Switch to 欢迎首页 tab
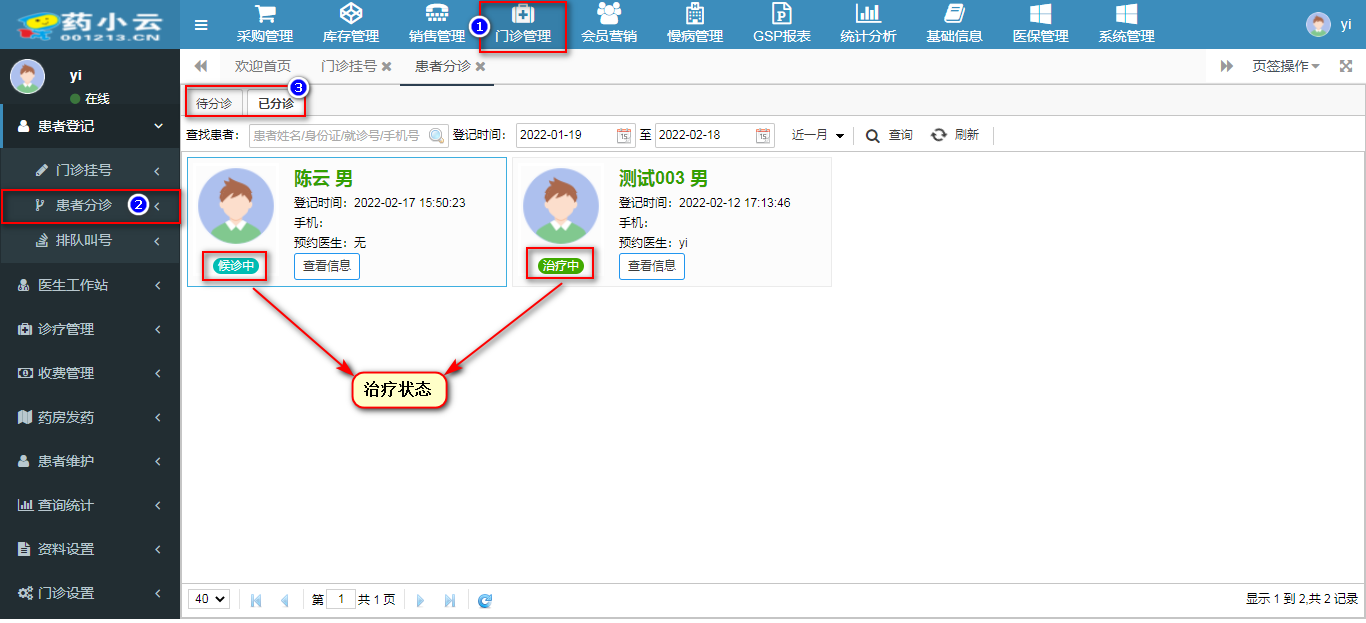 pyautogui.click(x=263, y=66)
